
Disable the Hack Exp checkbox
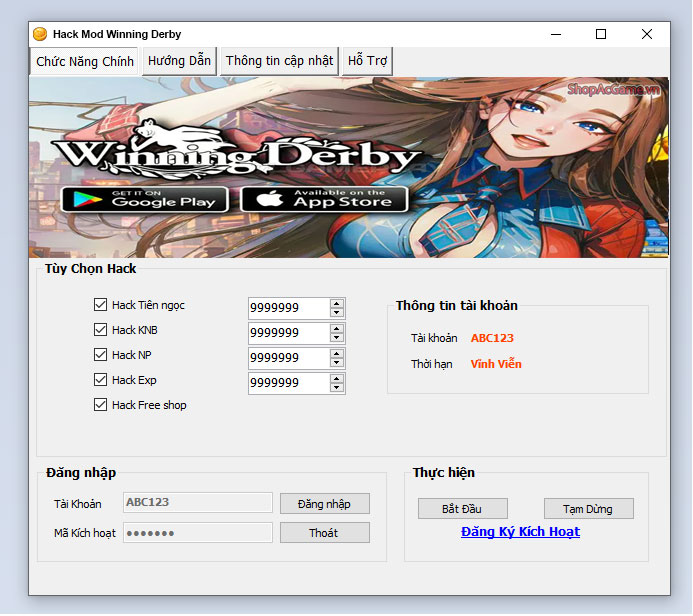100,380
